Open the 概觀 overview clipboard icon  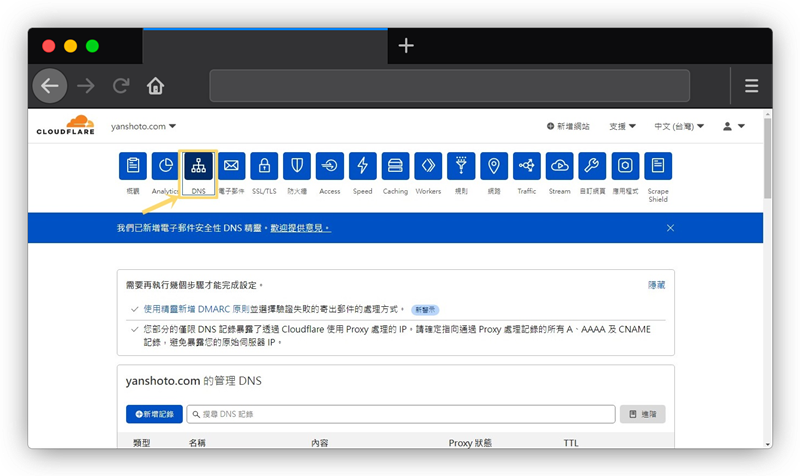[x=133, y=166]
